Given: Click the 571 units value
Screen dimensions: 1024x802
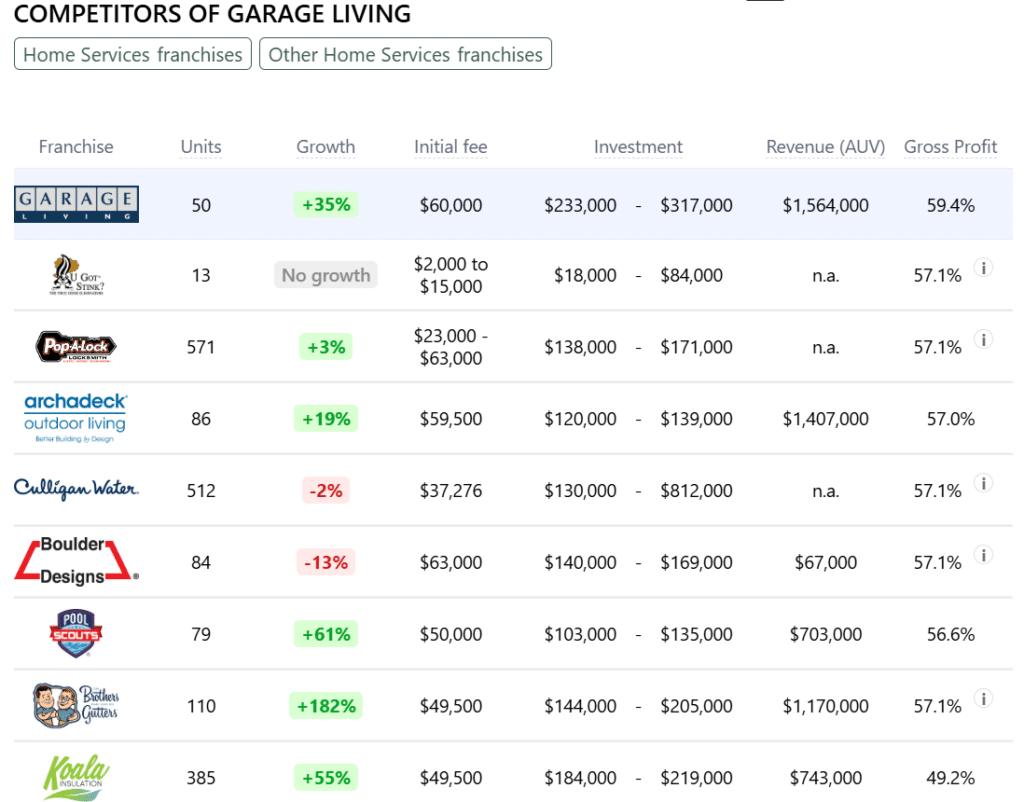Looking at the screenshot, I should (201, 347).
